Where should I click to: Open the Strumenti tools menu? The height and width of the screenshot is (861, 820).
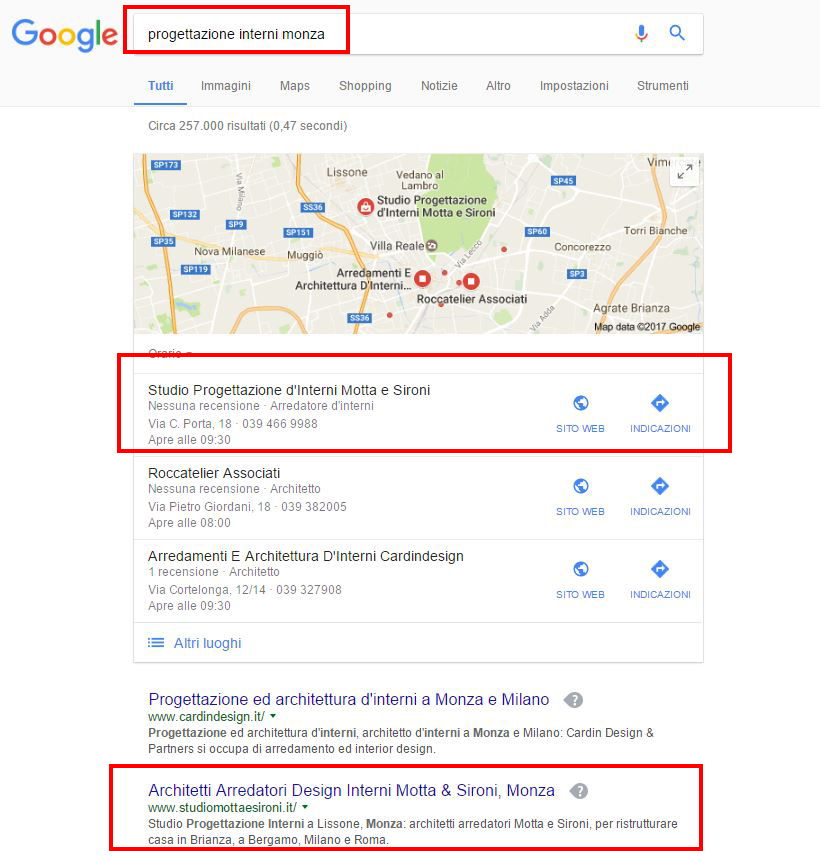662,86
